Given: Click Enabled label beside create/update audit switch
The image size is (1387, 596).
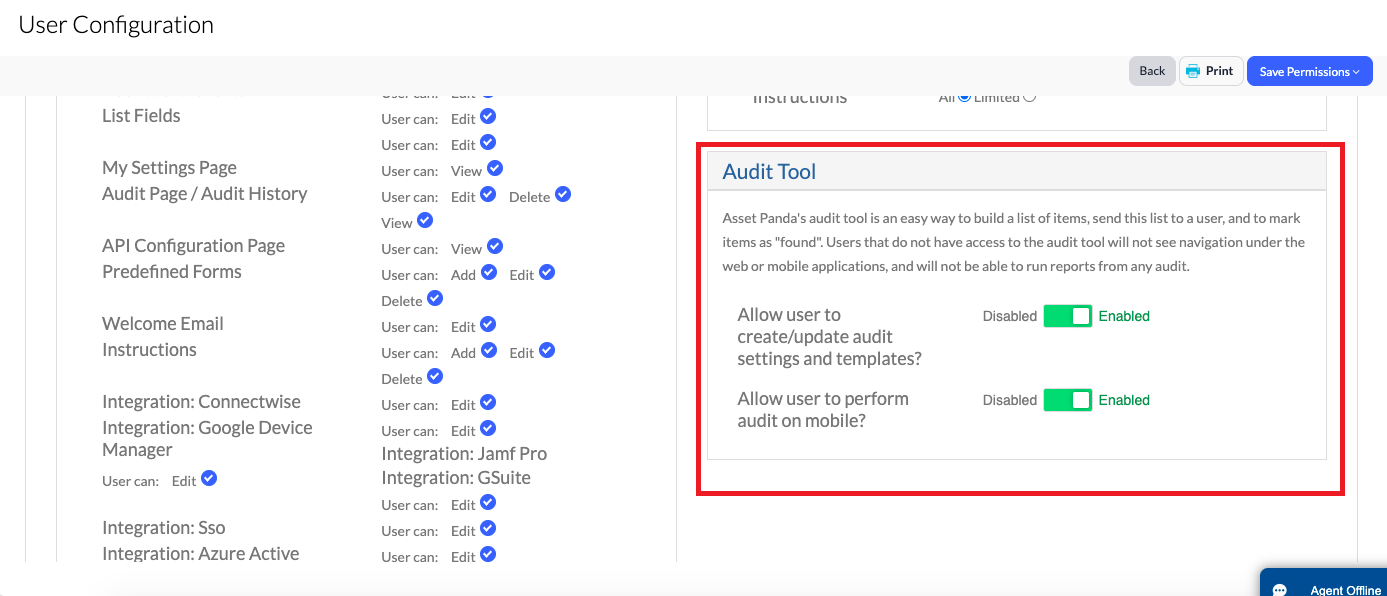Looking at the screenshot, I should (x=1124, y=316).
